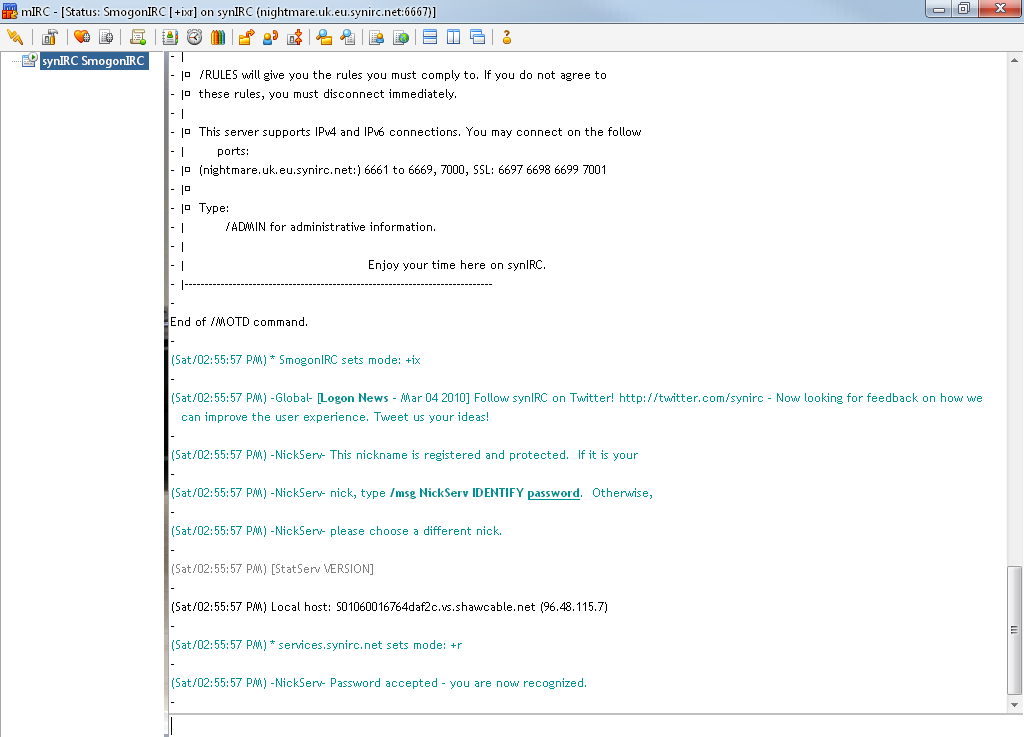Click the vertical scrollbar thumb
Screen dimensions: 1024x737
[x=1014, y=630]
